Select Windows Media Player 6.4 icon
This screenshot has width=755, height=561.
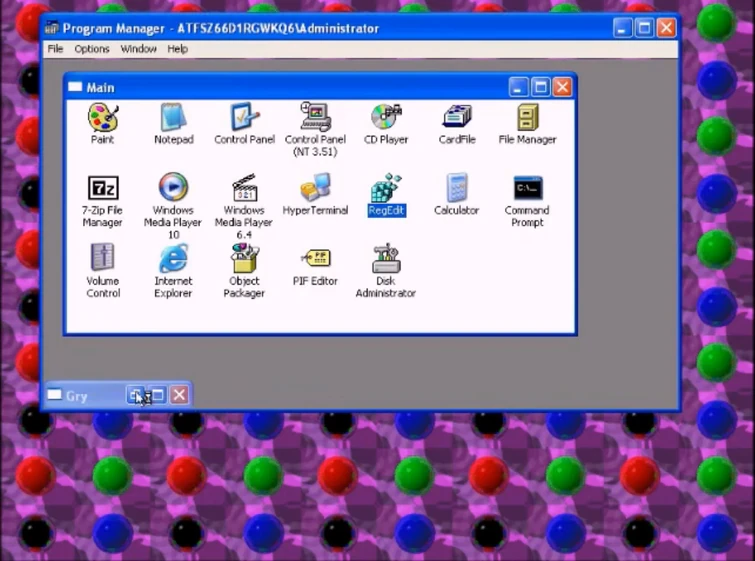[245, 187]
